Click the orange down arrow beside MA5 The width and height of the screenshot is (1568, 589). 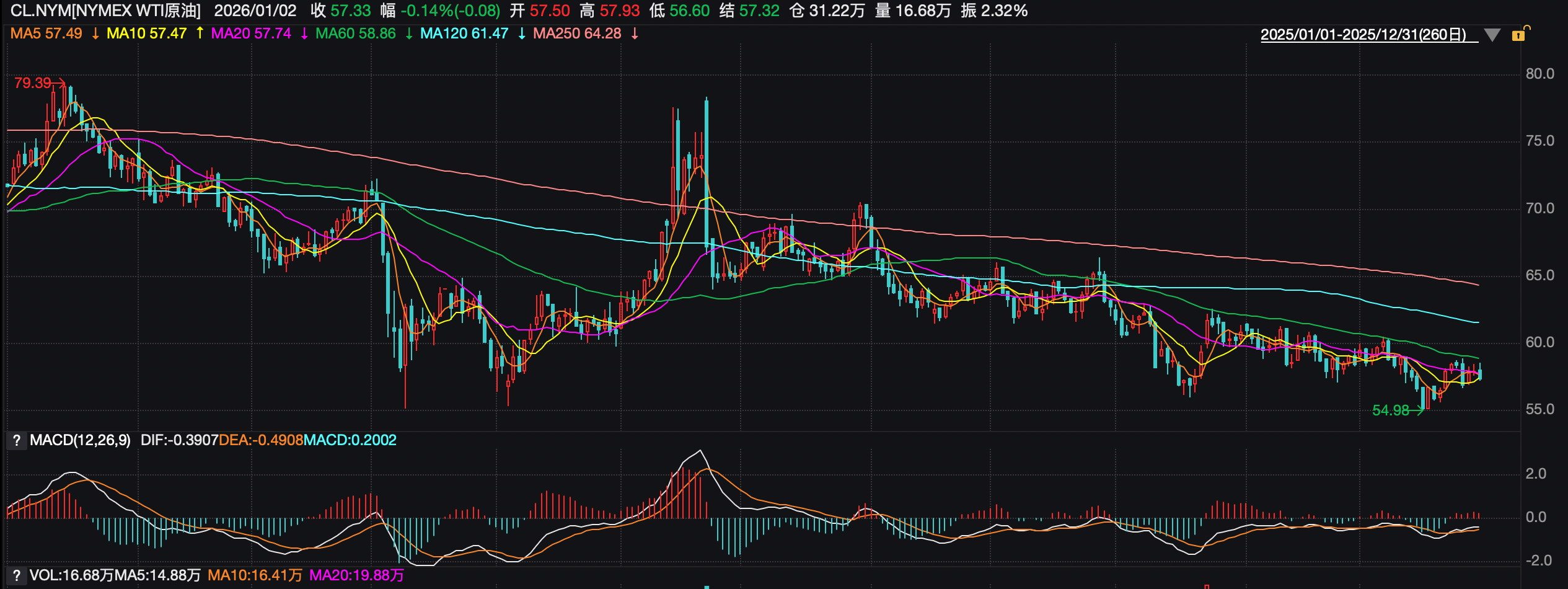pos(95,34)
